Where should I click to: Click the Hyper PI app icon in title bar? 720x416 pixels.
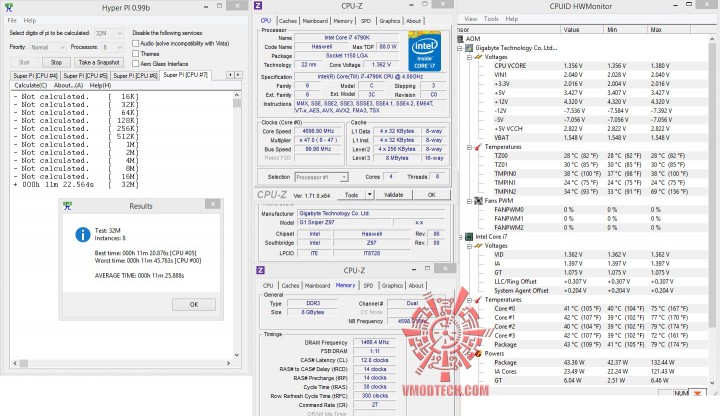pos(8,7)
